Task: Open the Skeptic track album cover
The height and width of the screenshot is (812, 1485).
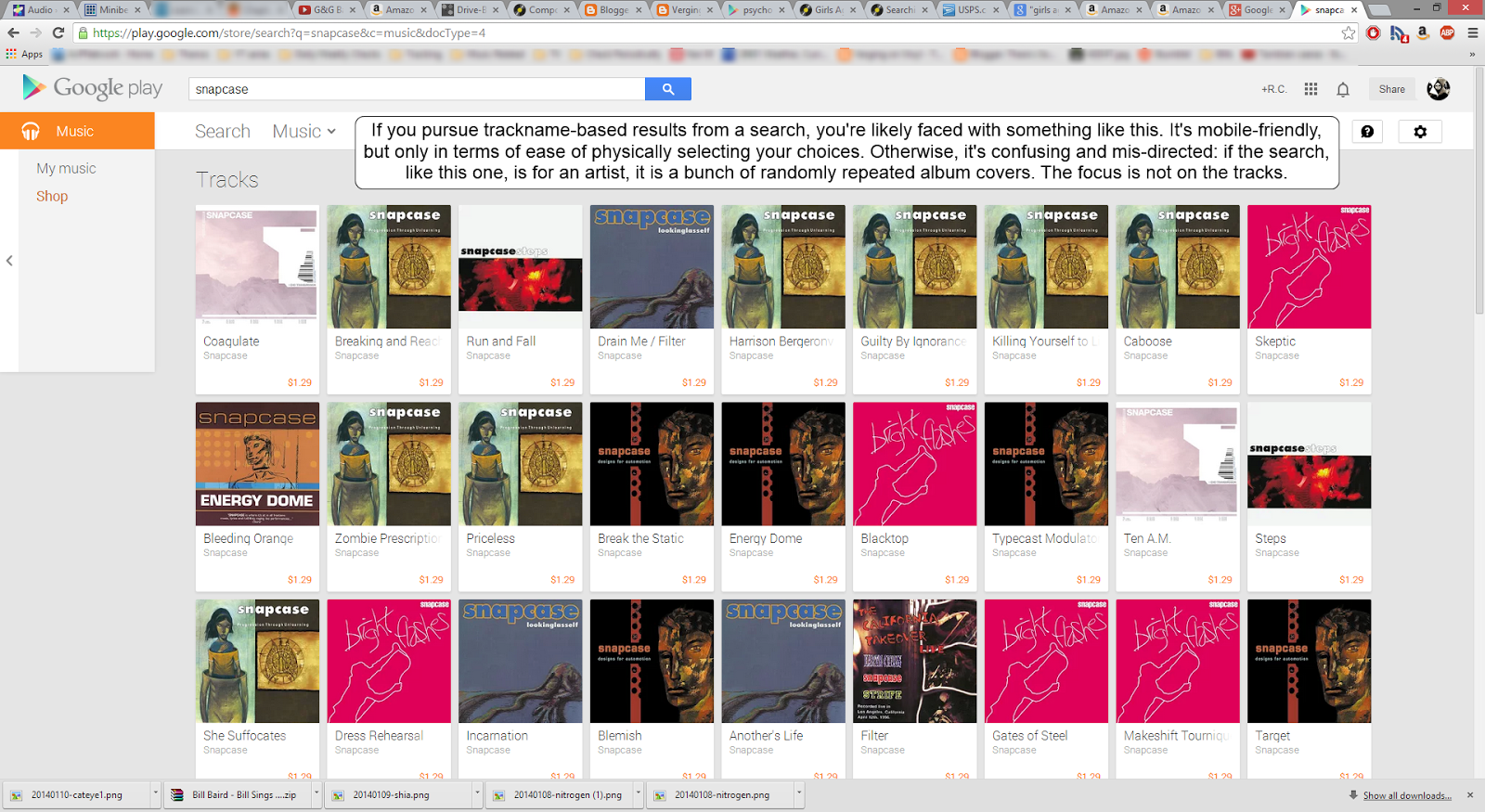Action: (x=1309, y=266)
